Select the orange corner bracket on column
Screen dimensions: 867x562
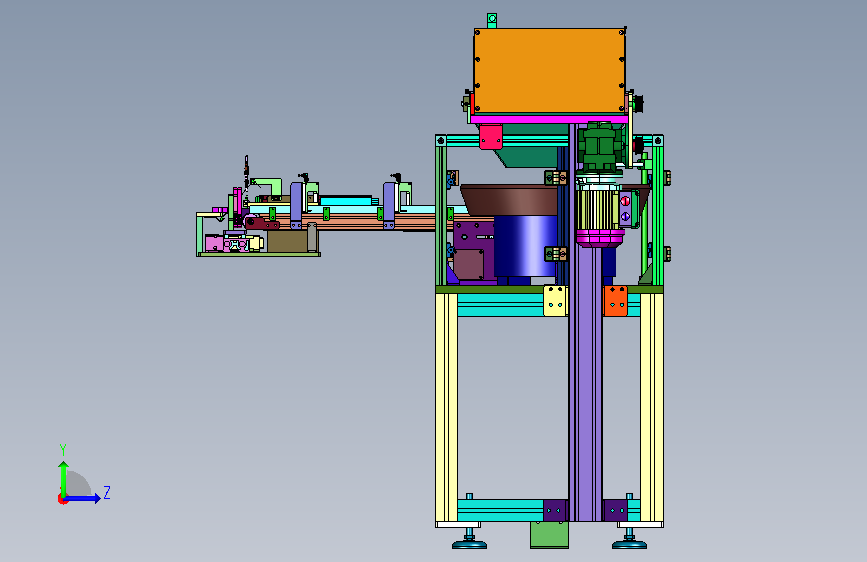tap(615, 301)
